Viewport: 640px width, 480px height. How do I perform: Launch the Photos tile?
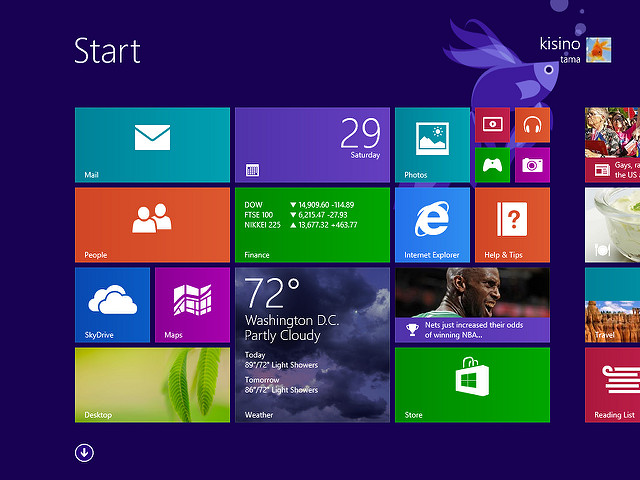pyautogui.click(x=432, y=145)
